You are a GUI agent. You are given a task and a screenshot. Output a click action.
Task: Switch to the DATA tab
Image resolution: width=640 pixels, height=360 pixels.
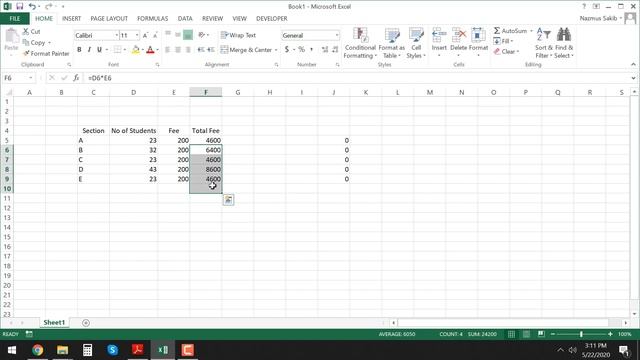185,19
